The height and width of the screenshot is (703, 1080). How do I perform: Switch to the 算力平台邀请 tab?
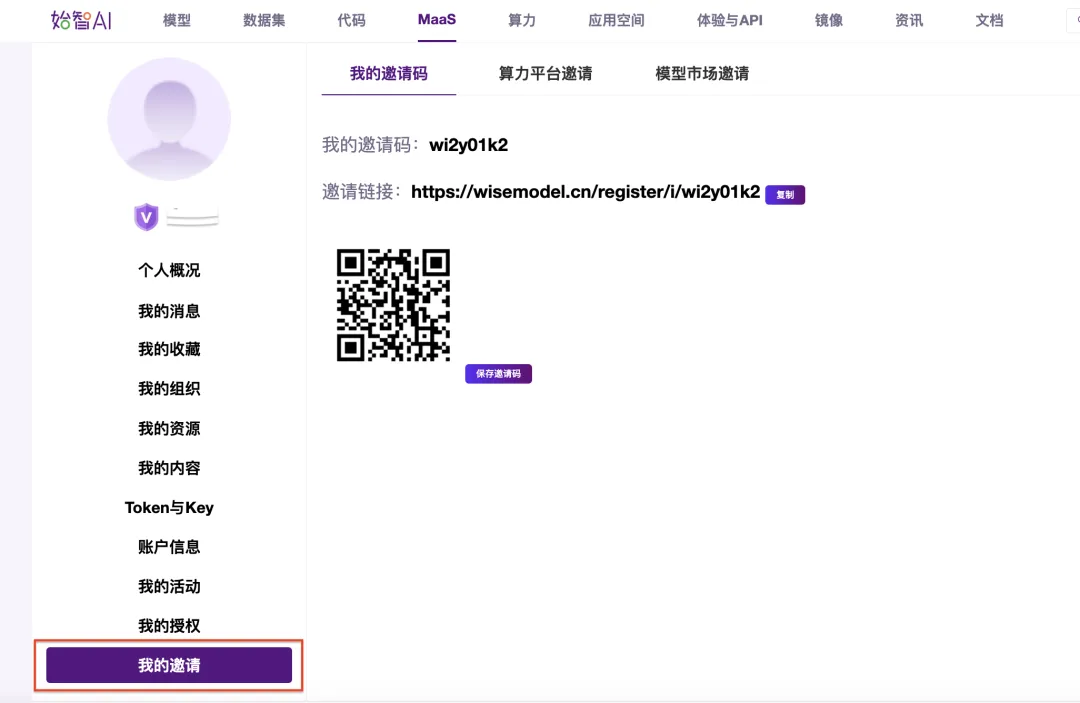545,74
